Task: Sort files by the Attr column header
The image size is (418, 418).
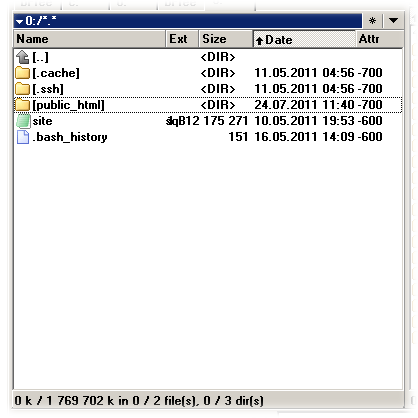Action: 380,39
